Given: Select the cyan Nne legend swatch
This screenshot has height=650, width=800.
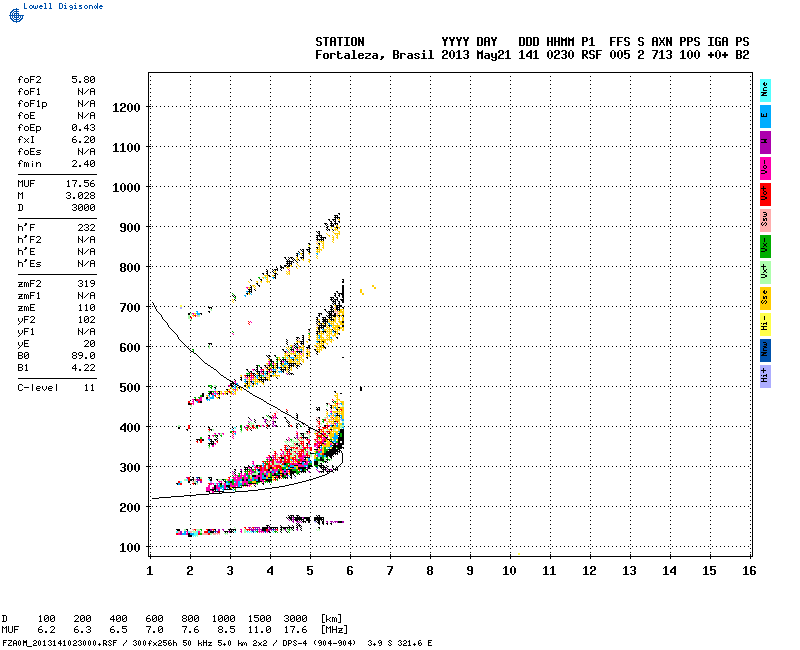Looking at the screenshot, I should [x=765, y=90].
